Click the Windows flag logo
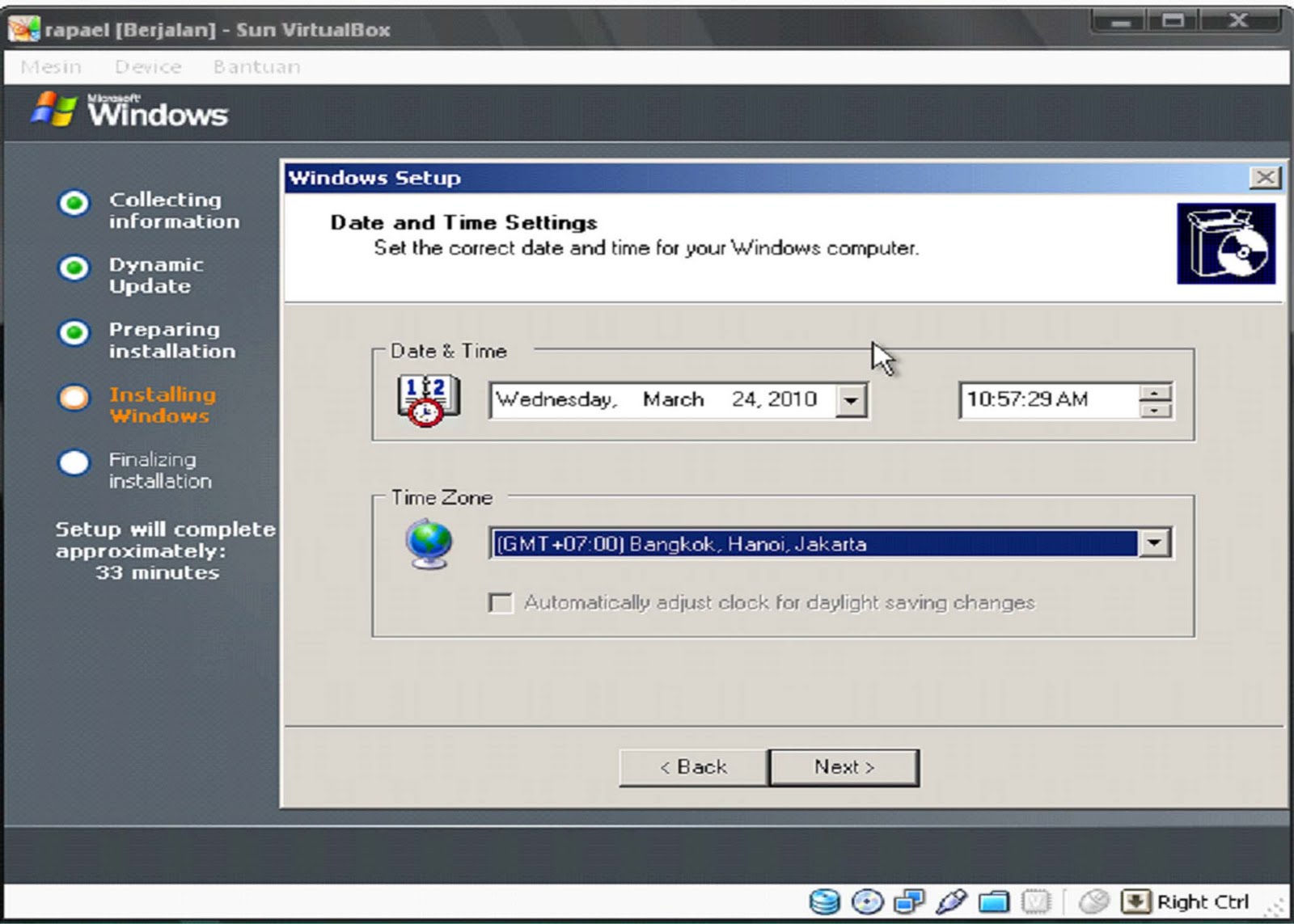The height and width of the screenshot is (924, 1294). tap(54, 110)
